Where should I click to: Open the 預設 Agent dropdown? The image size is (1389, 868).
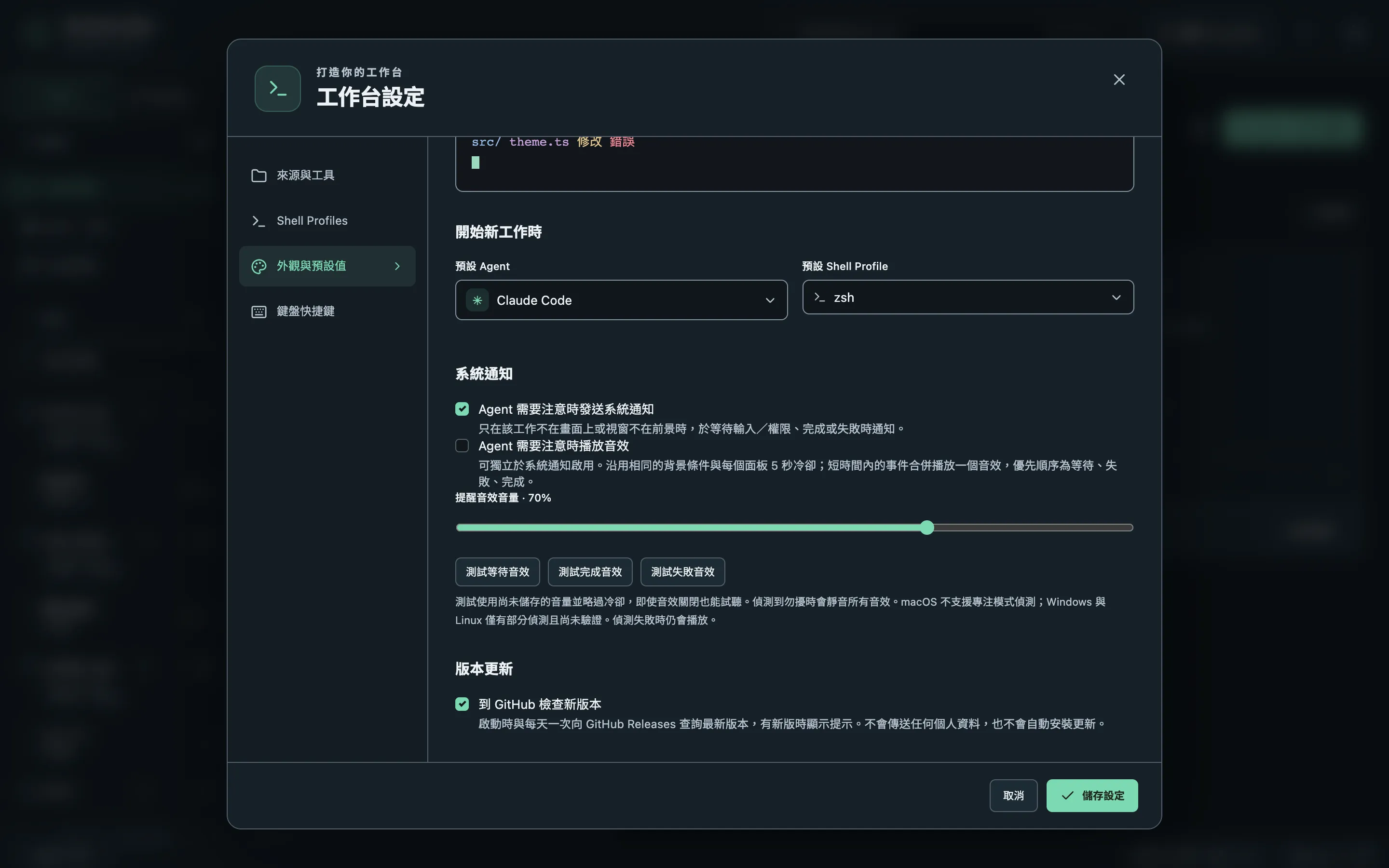[x=621, y=300]
